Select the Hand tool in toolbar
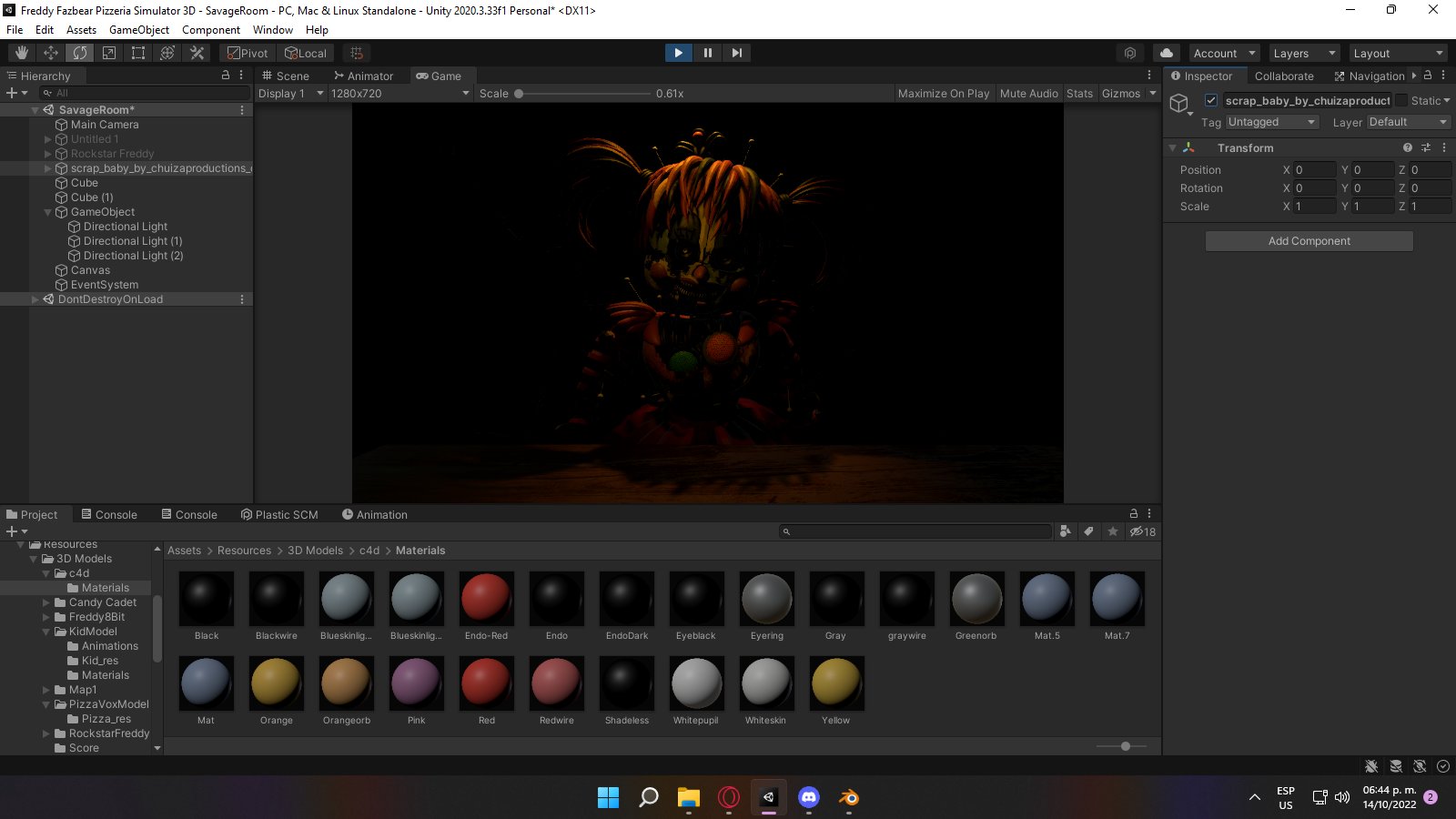 point(21,53)
